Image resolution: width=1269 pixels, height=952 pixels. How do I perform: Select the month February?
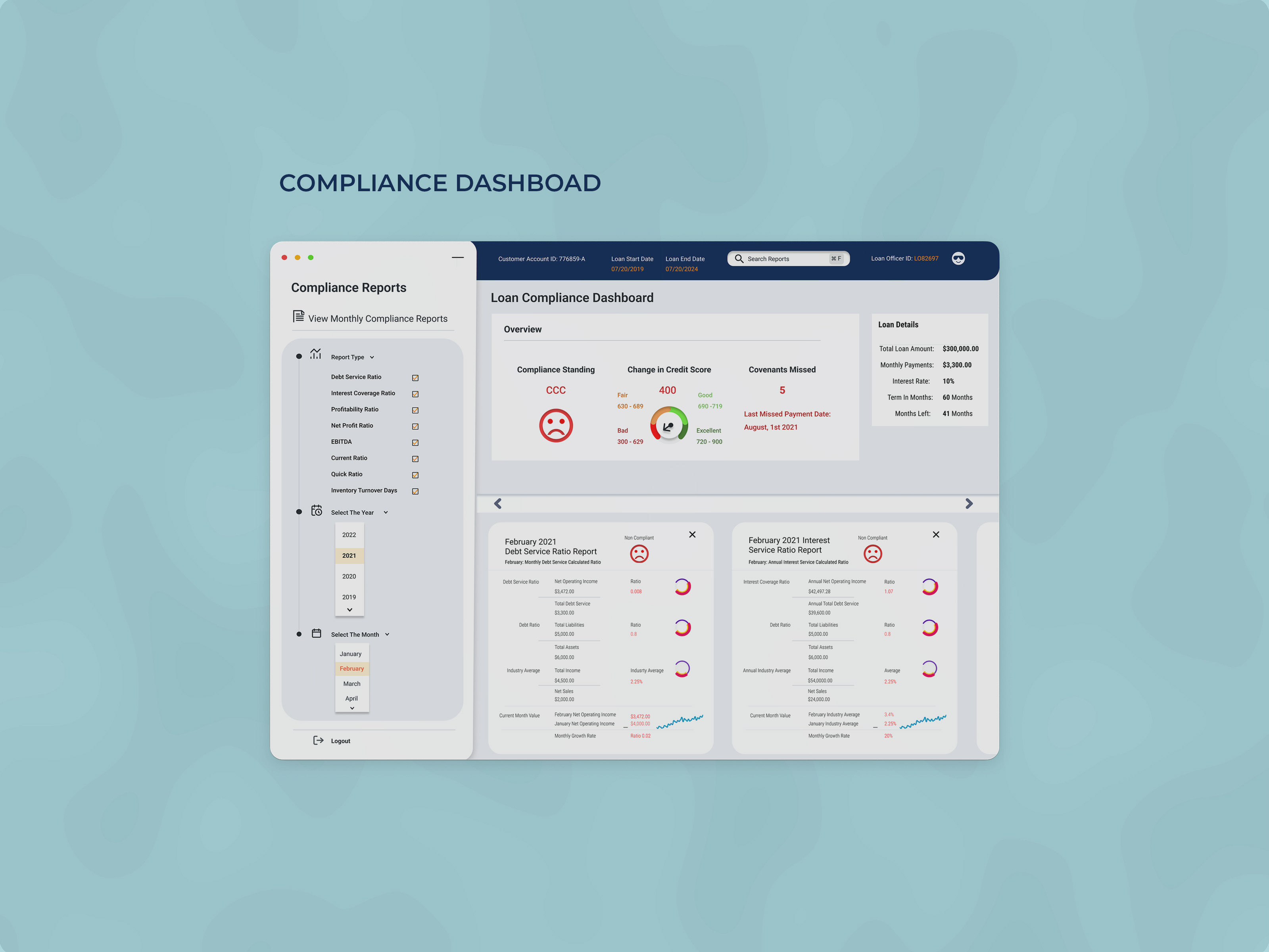pos(352,669)
